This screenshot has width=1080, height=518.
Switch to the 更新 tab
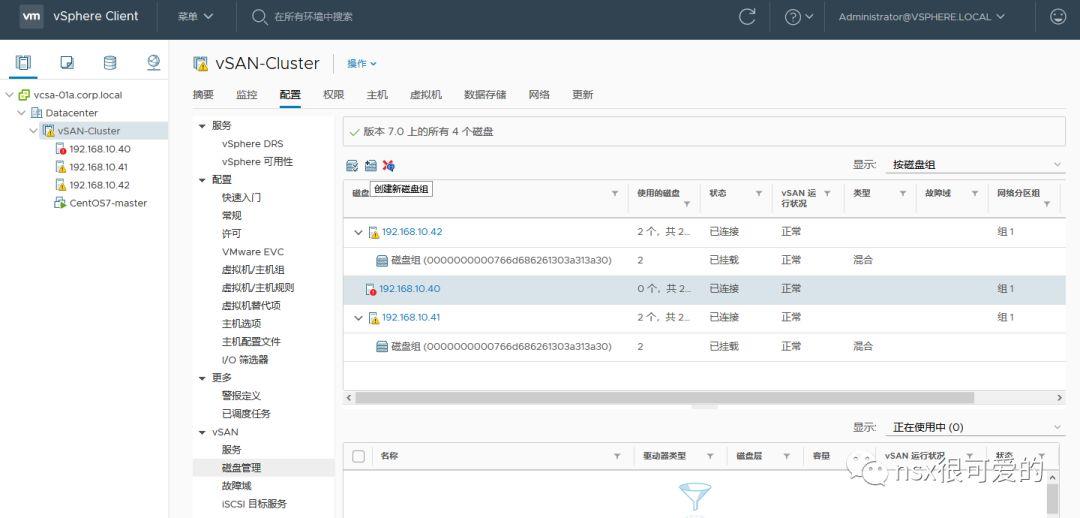583,95
